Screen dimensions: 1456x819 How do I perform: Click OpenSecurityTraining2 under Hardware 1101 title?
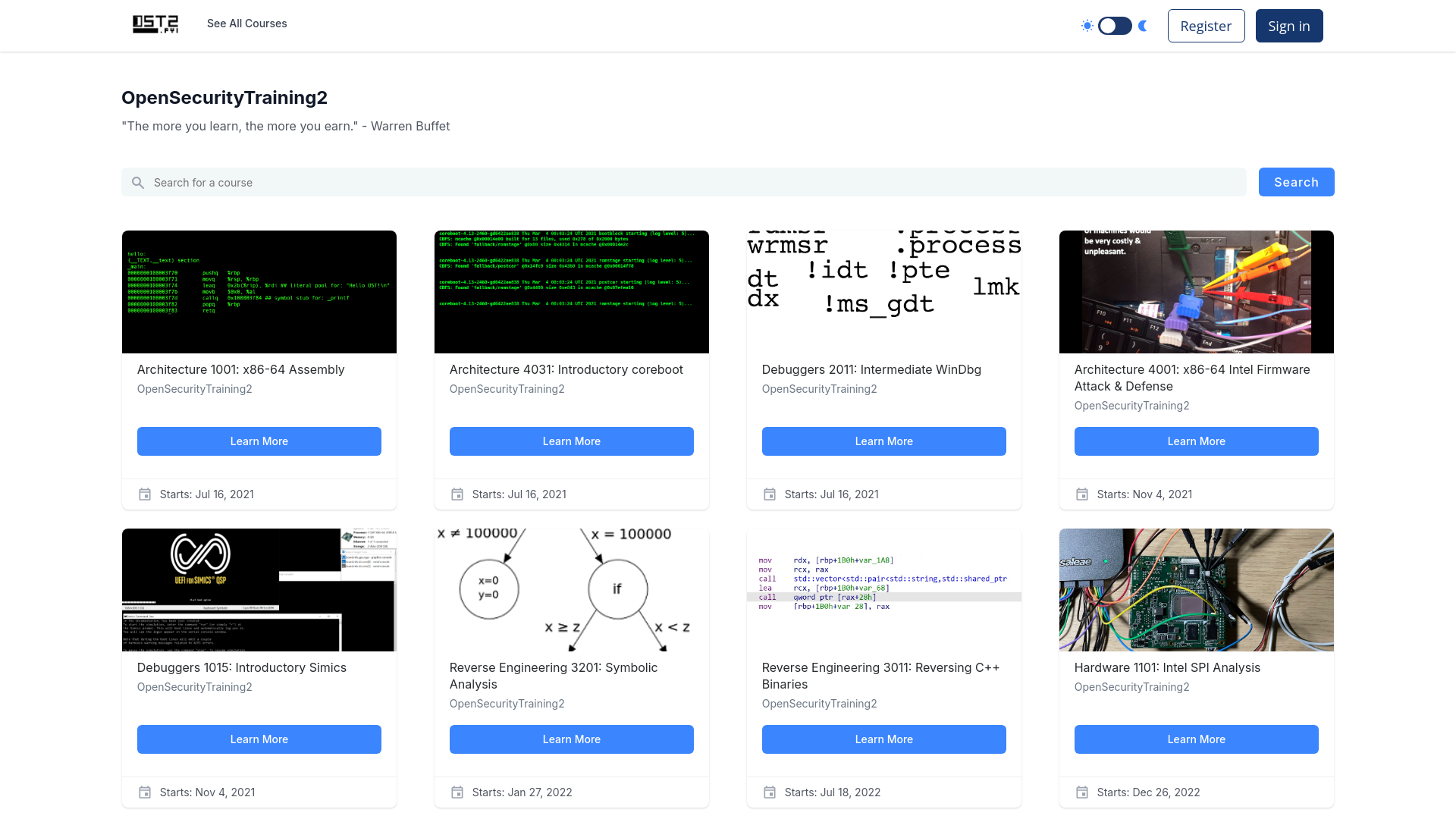click(x=1131, y=687)
